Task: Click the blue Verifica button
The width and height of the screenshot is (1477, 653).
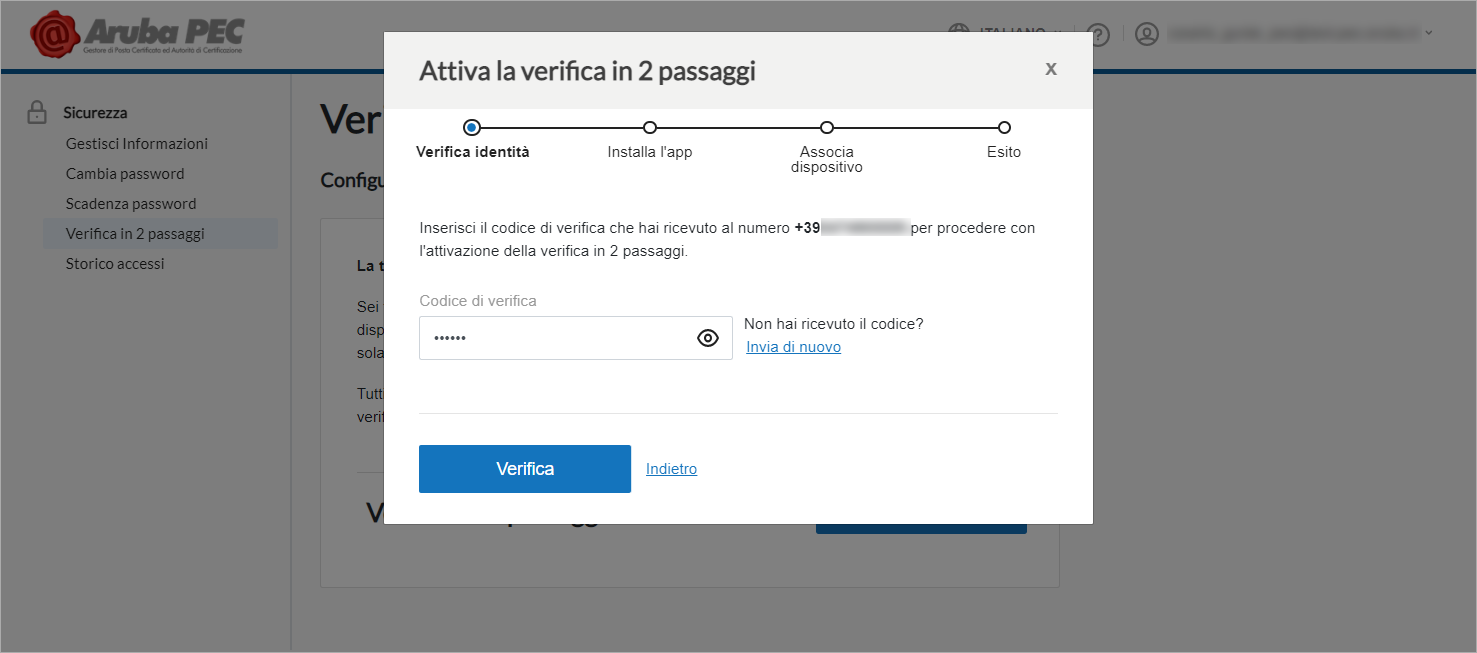Action: [x=525, y=469]
